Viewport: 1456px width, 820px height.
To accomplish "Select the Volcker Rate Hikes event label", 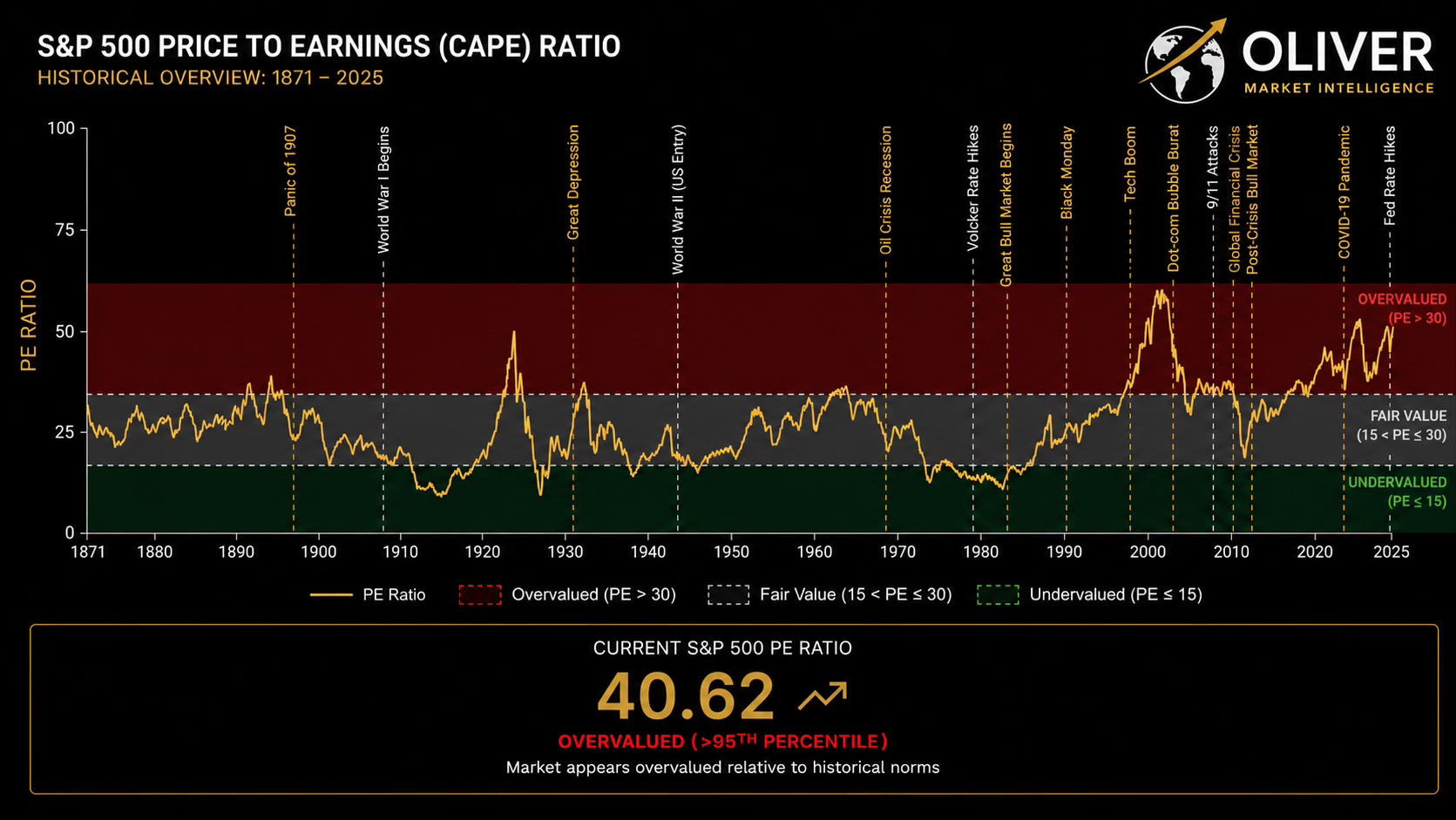I will pyautogui.click(x=973, y=188).
